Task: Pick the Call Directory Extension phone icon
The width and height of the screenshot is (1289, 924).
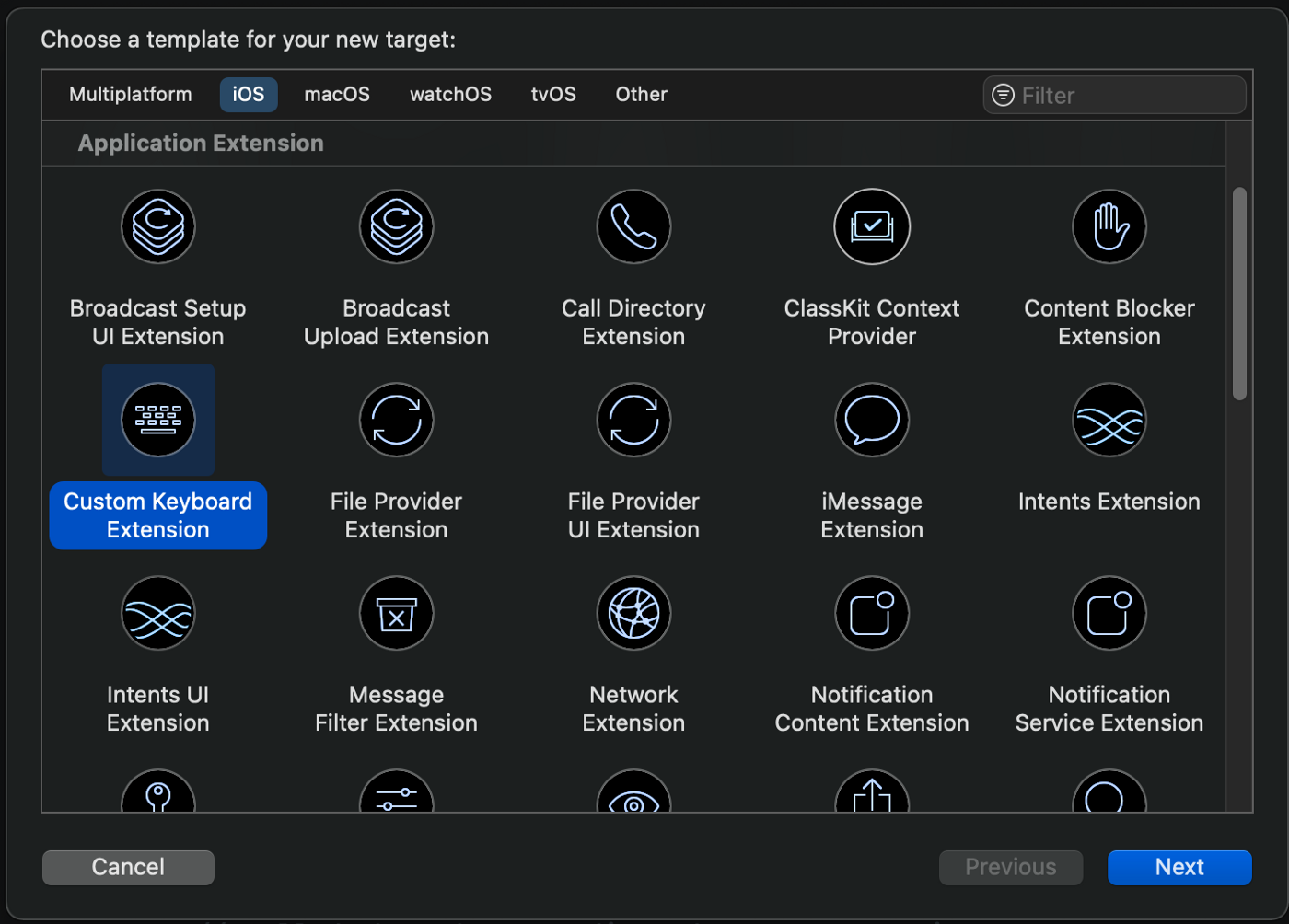Action: [633, 226]
